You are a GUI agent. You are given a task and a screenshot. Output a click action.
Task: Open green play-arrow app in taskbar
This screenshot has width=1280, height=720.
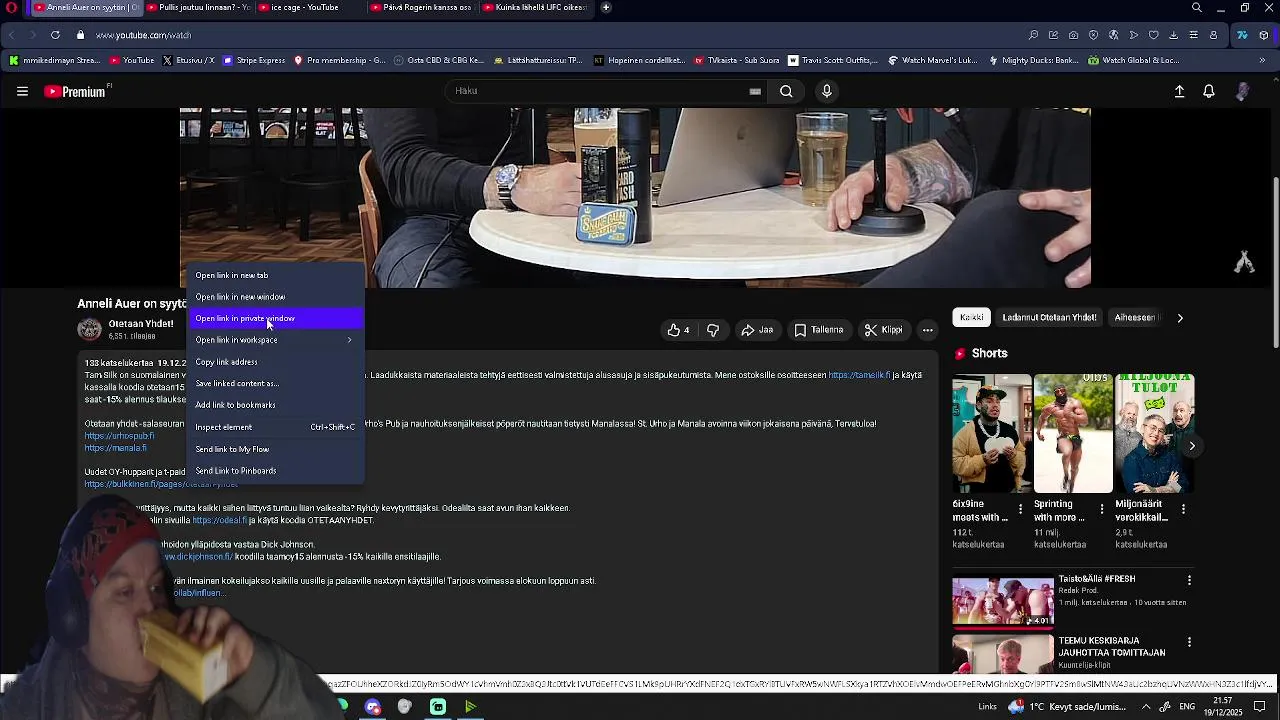(470, 707)
